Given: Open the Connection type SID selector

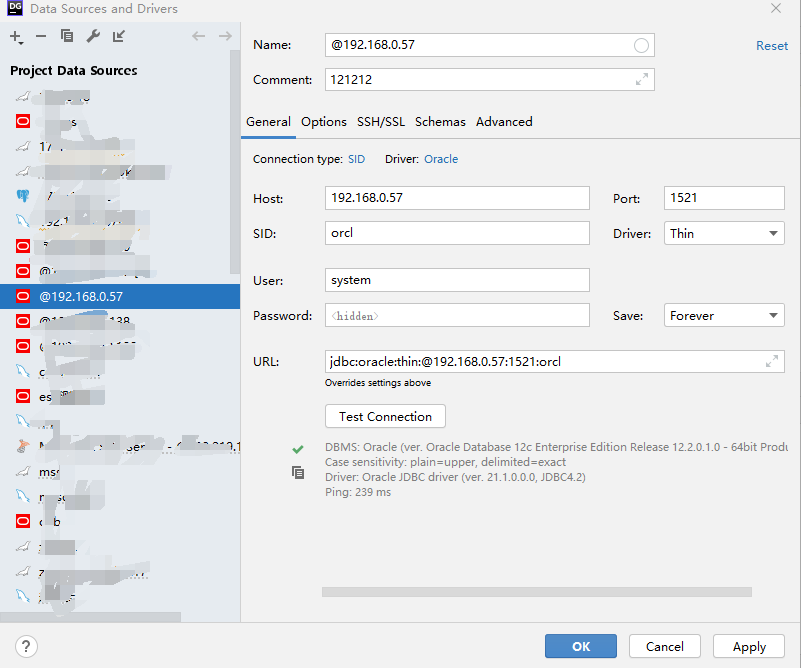Looking at the screenshot, I should 357,159.
